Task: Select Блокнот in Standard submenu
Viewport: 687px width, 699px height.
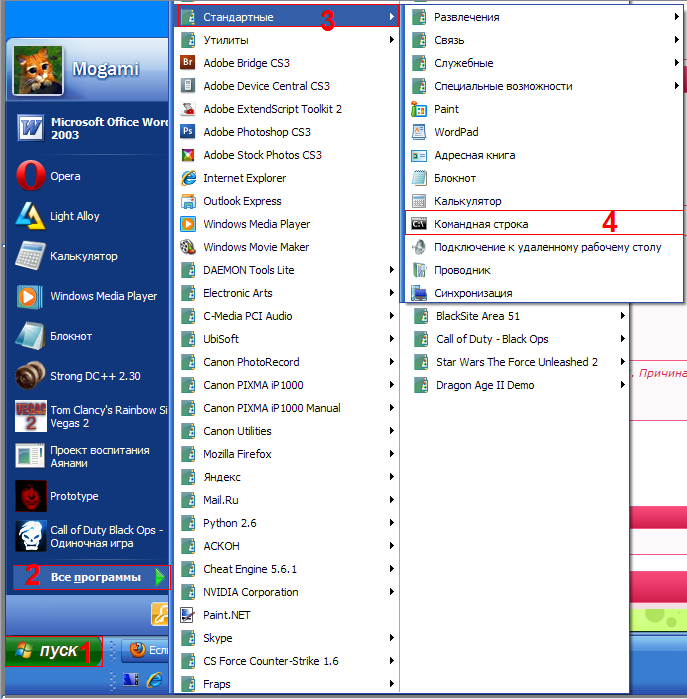Action: click(x=544, y=178)
